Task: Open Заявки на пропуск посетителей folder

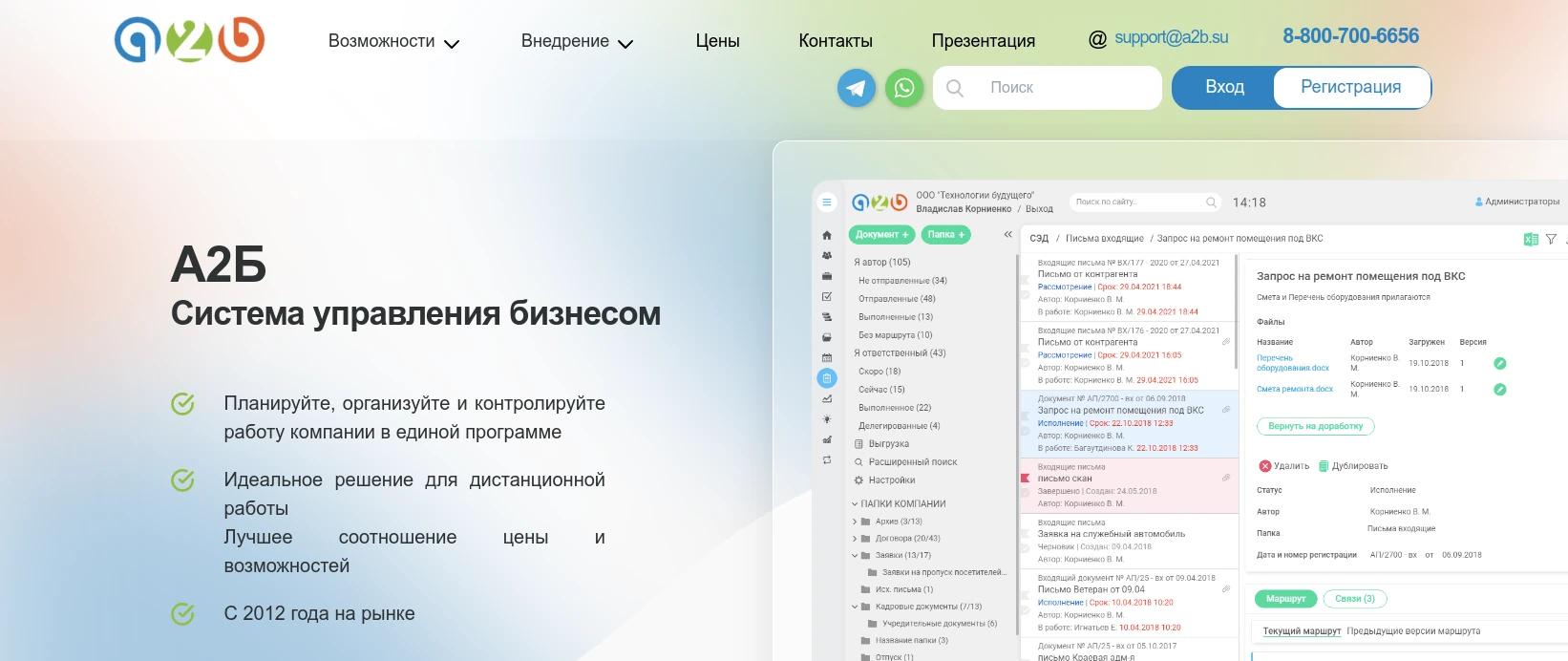Action: point(943,572)
